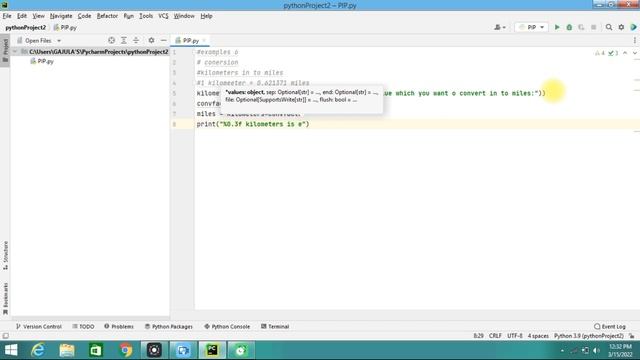Open Microsoft Store from taskbar
Image resolution: width=640 pixels, height=360 pixels.
[96, 350]
